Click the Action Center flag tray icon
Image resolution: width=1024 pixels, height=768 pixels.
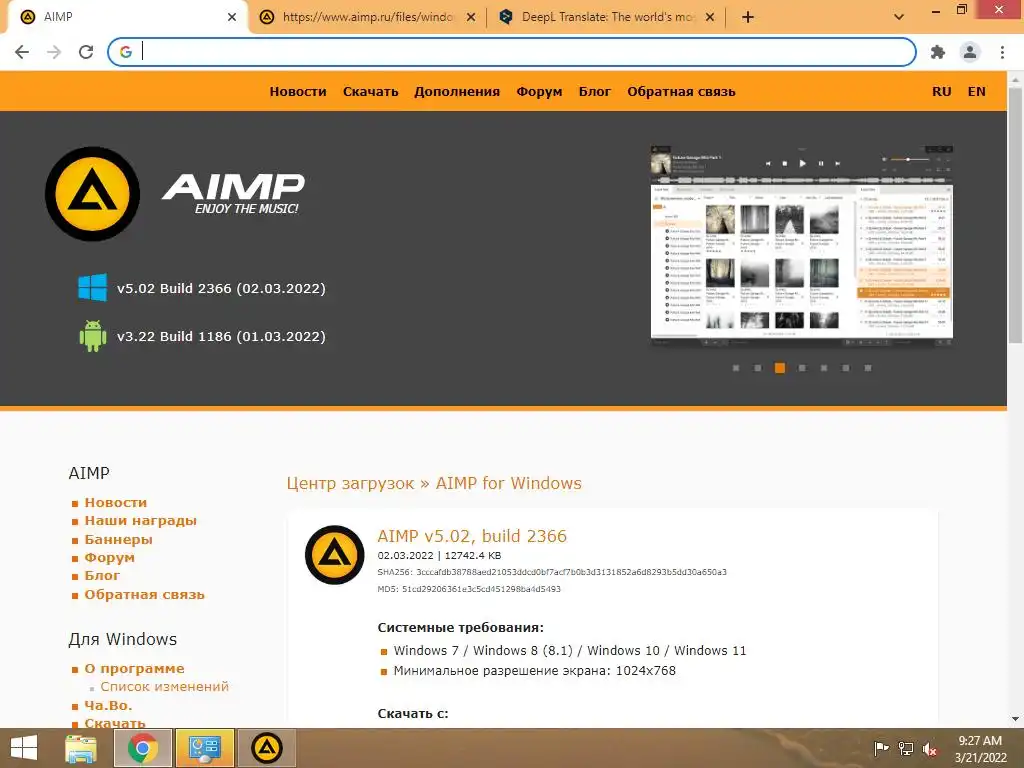[881, 749]
